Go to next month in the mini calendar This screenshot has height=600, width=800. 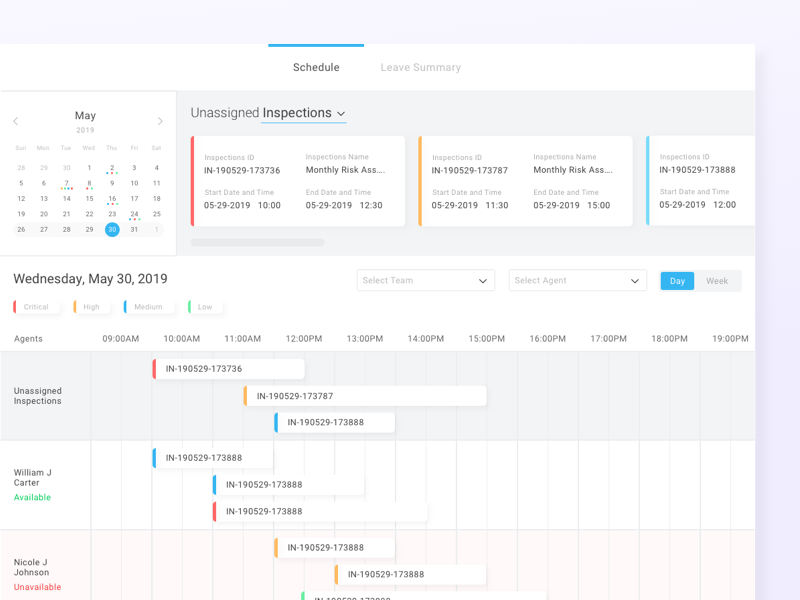pos(160,120)
